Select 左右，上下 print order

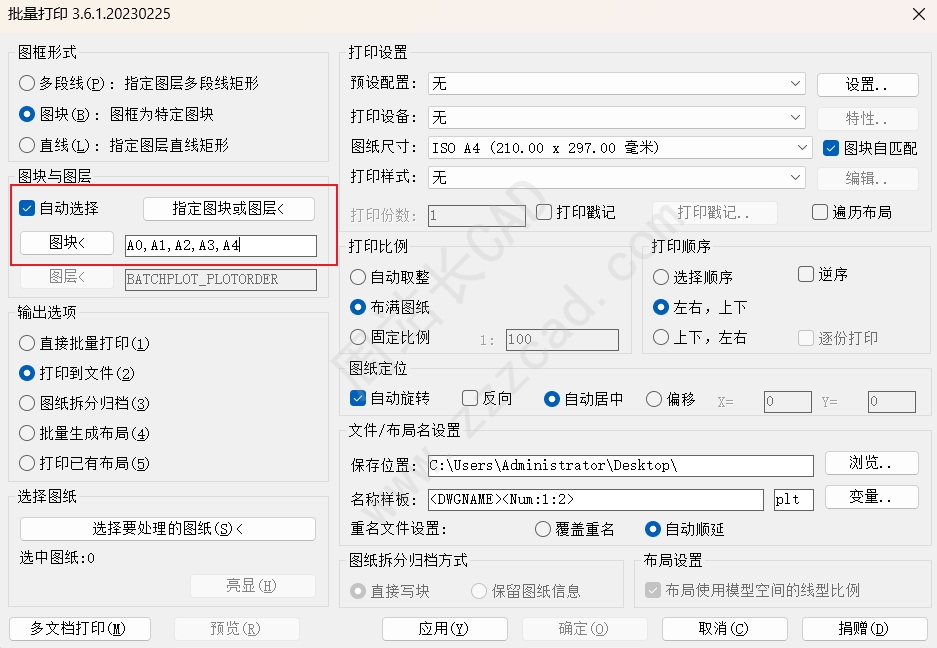pos(660,307)
